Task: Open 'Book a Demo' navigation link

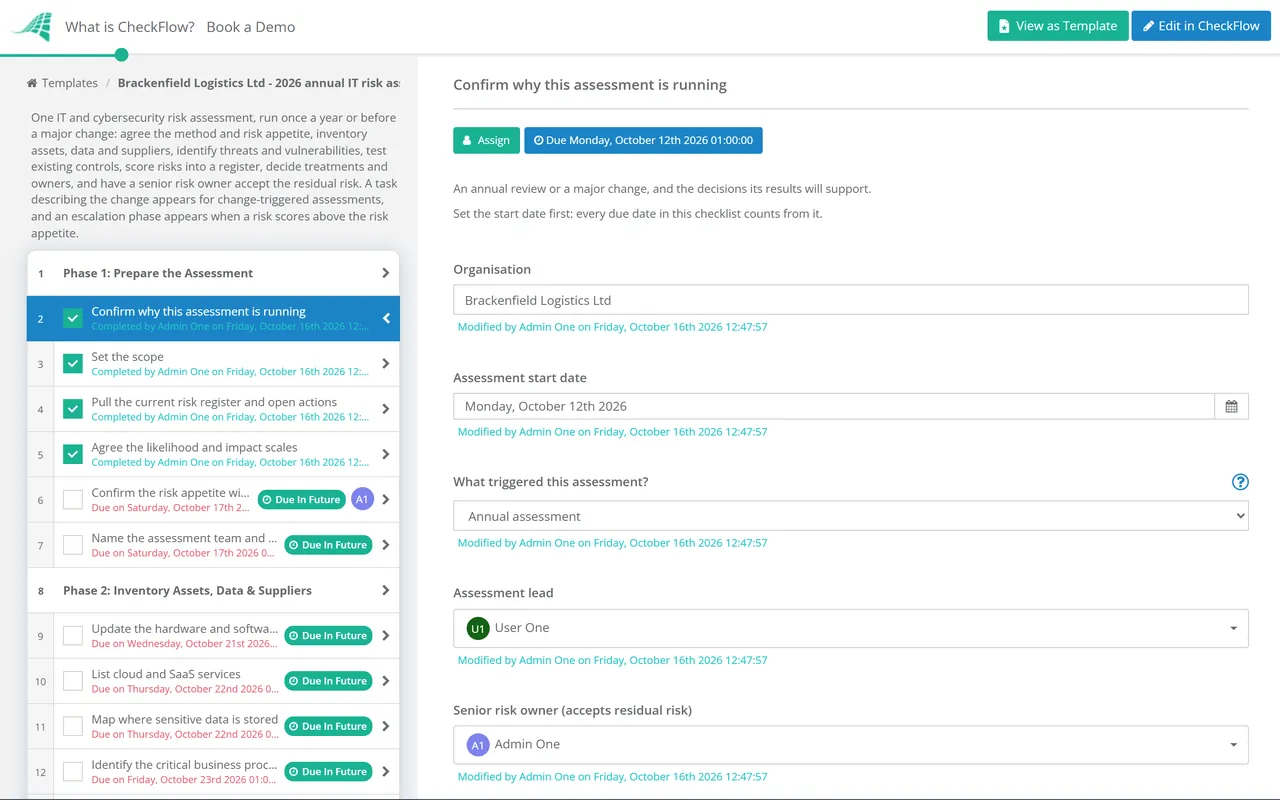Action: coord(251,27)
